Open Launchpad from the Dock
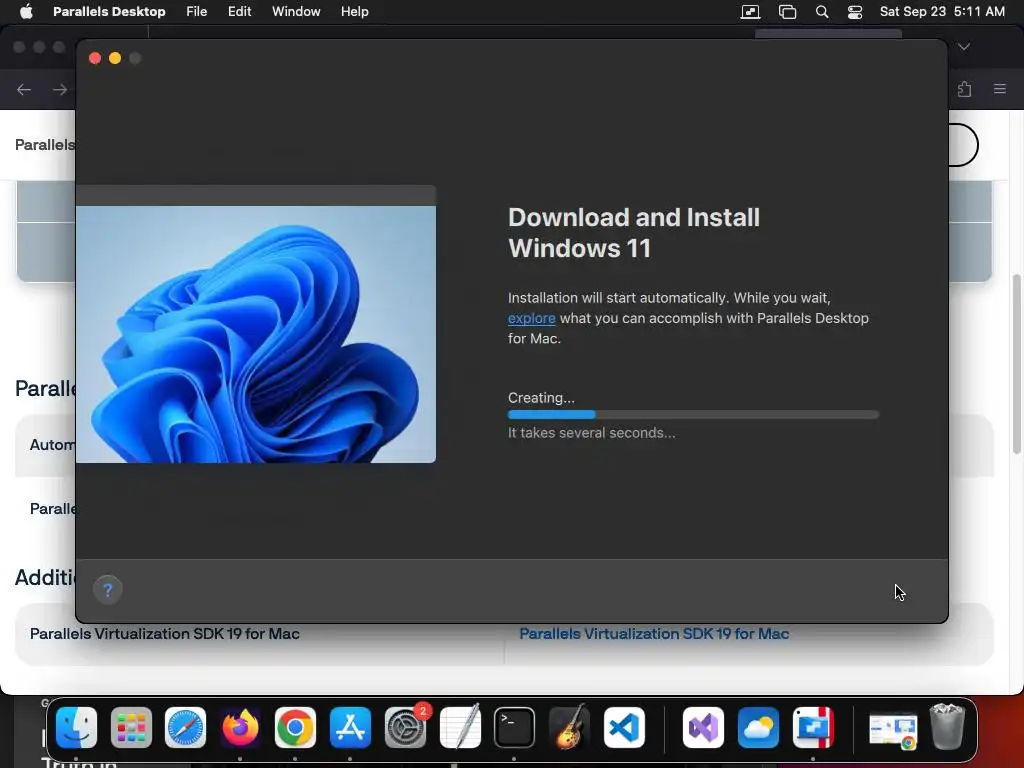Image resolution: width=1024 pixels, height=768 pixels. (x=131, y=728)
